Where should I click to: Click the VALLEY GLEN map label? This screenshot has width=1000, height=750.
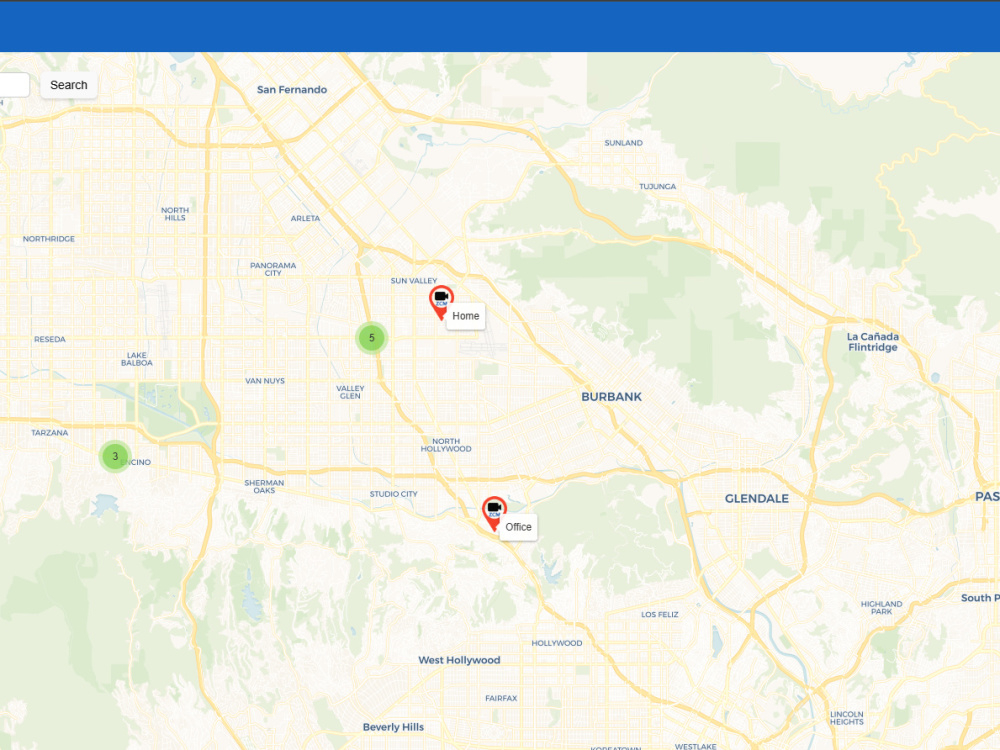[350, 392]
